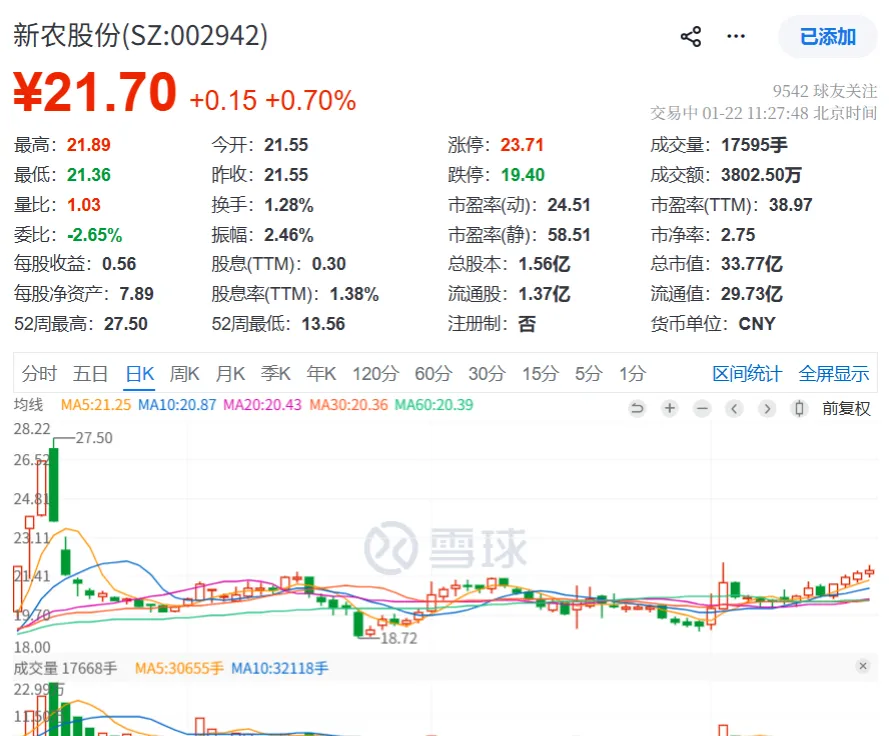
Task: Switch to the 分时 chart tab
Action: coord(39,374)
